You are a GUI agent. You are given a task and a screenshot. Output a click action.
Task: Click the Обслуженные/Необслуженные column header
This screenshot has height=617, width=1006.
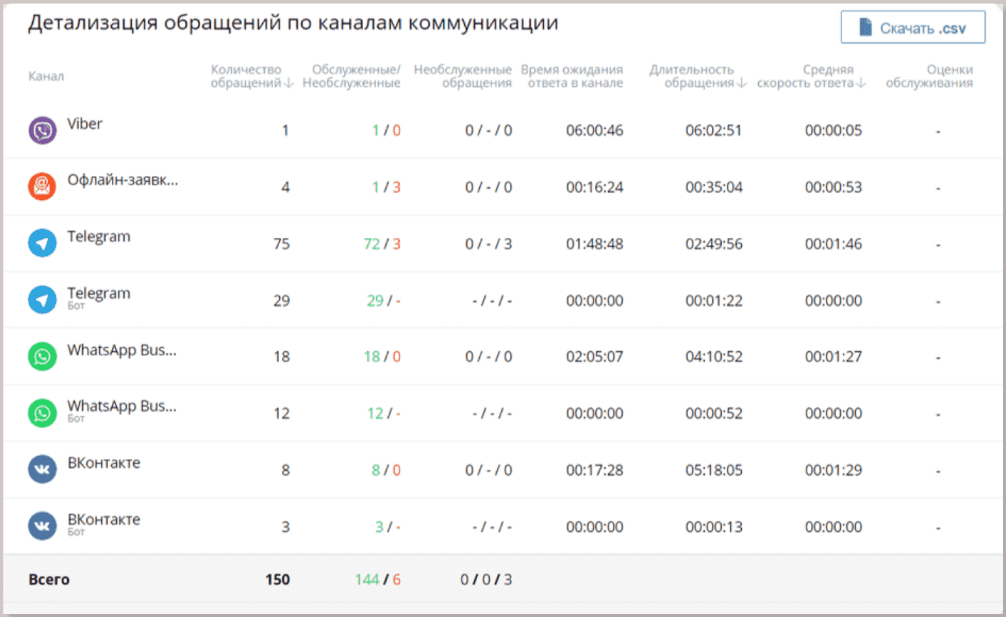tap(352, 76)
